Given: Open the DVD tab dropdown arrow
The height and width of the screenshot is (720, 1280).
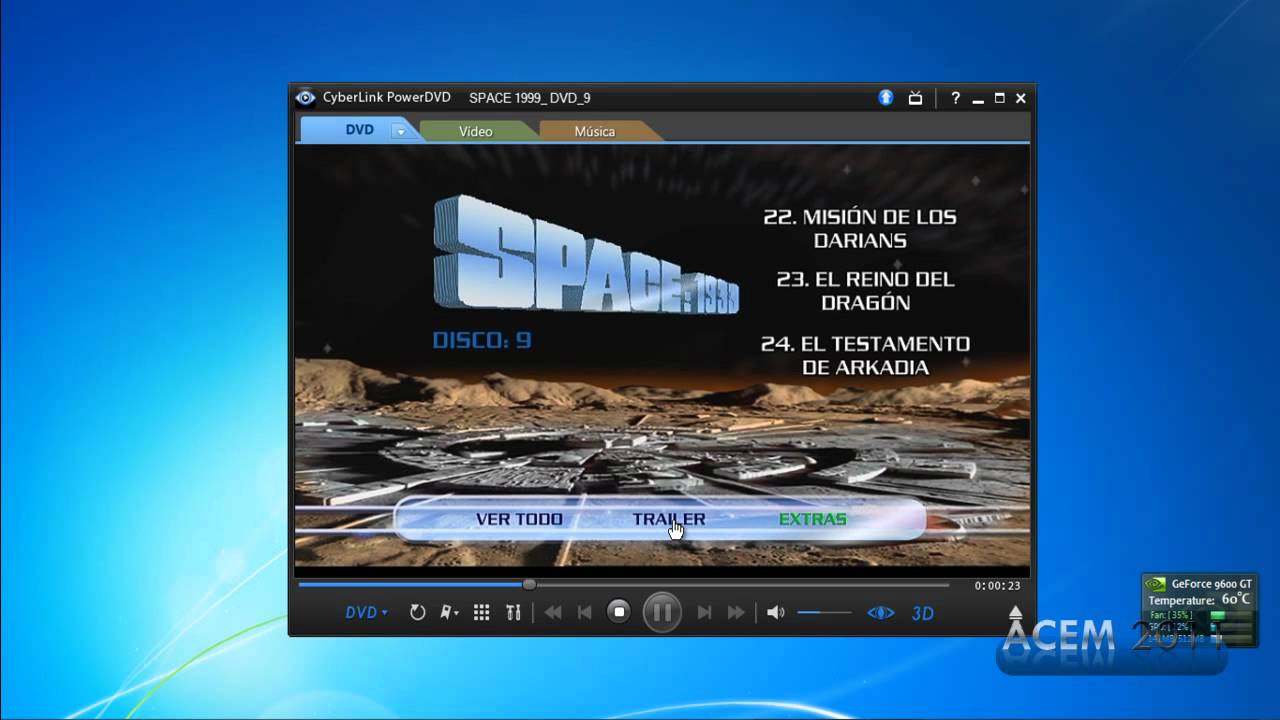Looking at the screenshot, I should 400,131.
